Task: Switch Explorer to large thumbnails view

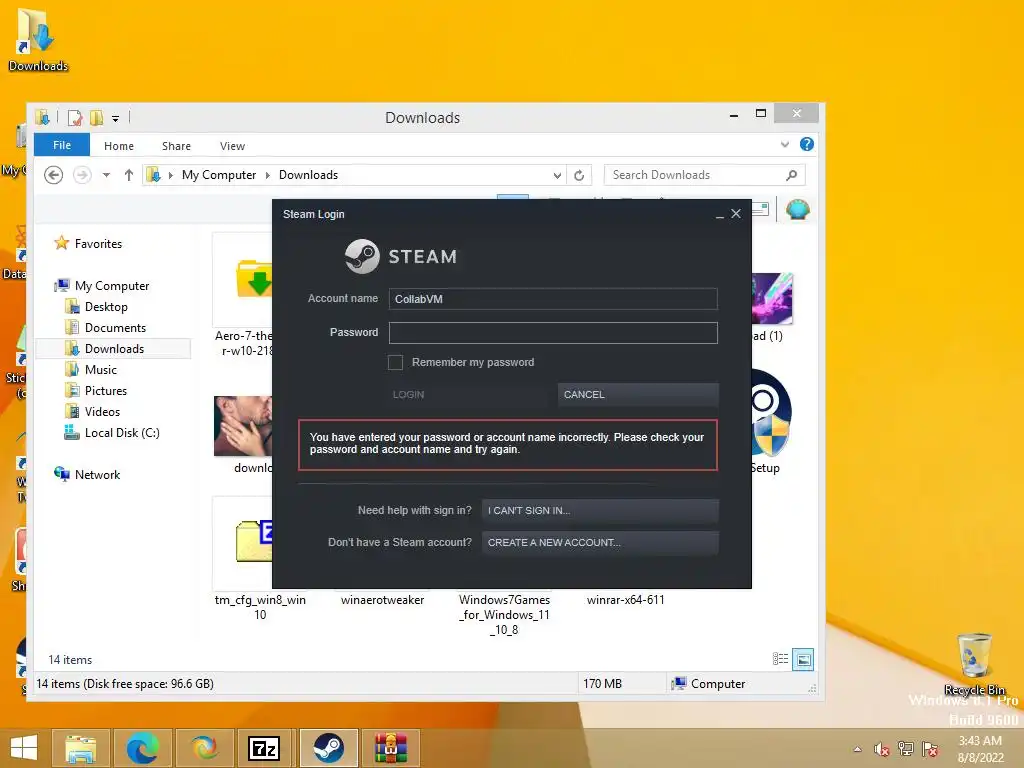Action: pos(803,660)
